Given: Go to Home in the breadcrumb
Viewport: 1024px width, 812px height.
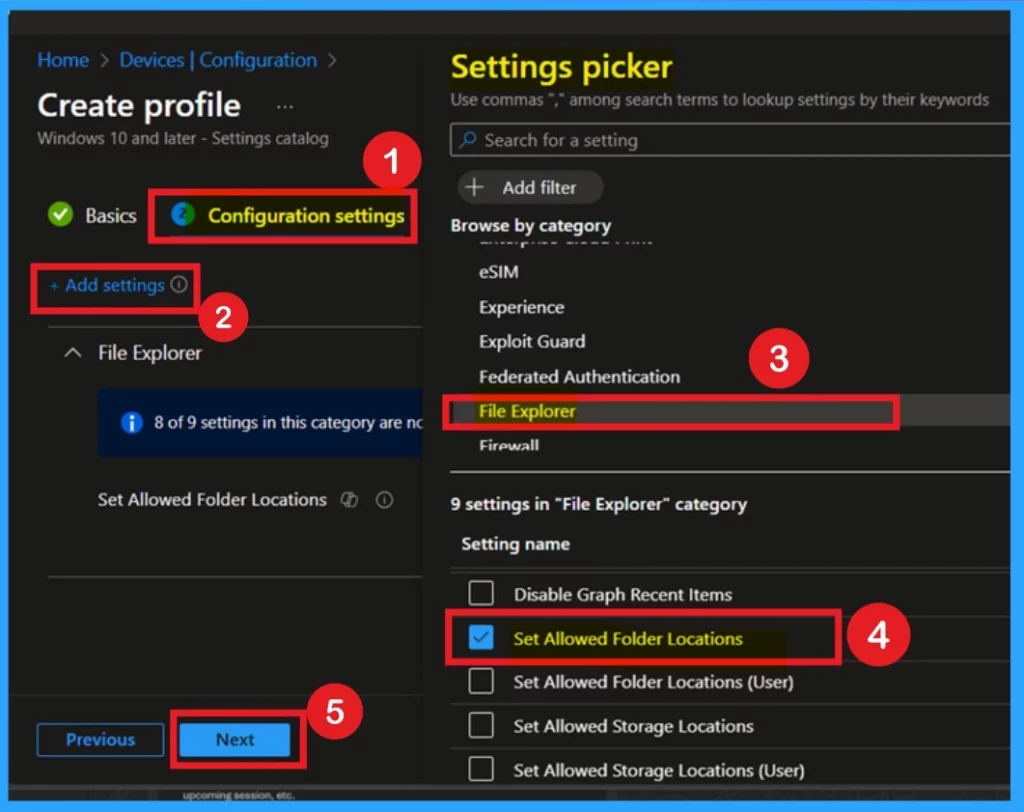Looking at the screenshot, I should (x=63, y=60).
